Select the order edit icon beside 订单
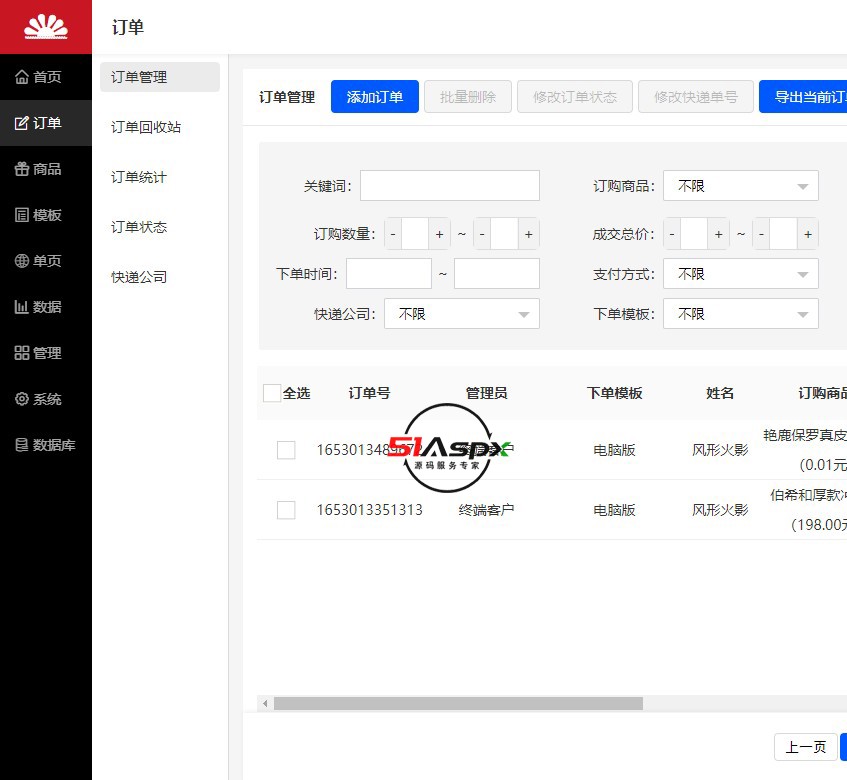 [22, 123]
